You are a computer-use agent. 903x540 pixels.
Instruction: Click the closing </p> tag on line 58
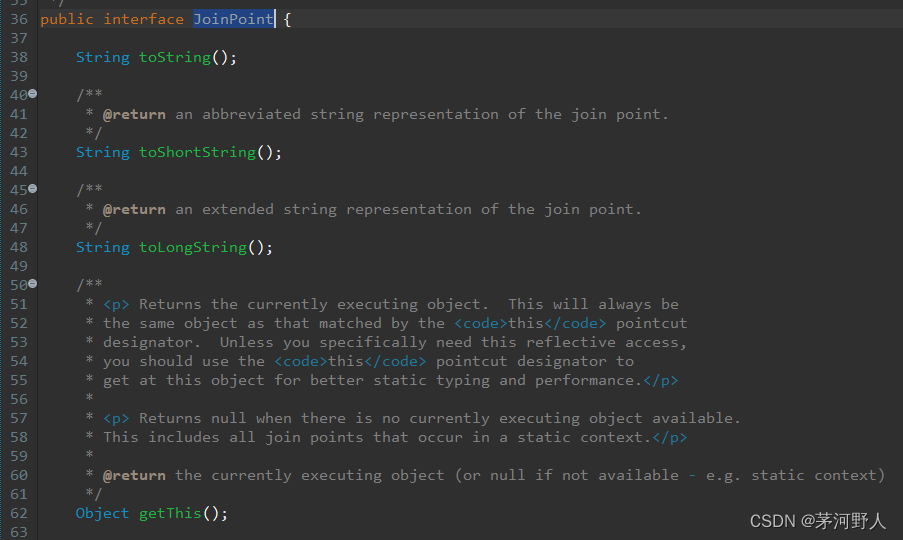670,437
